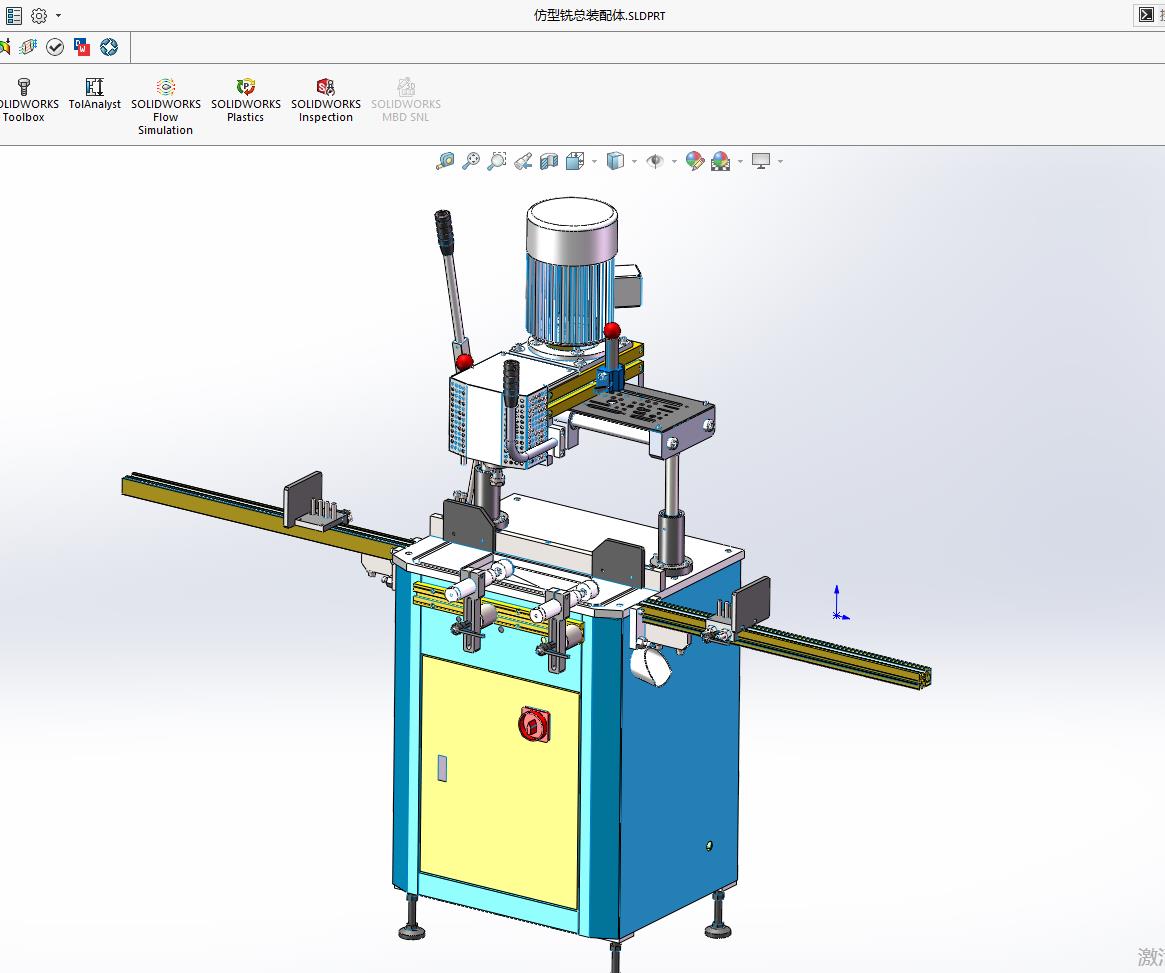Expand the View Settings dropdown arrow

(780, 161)
